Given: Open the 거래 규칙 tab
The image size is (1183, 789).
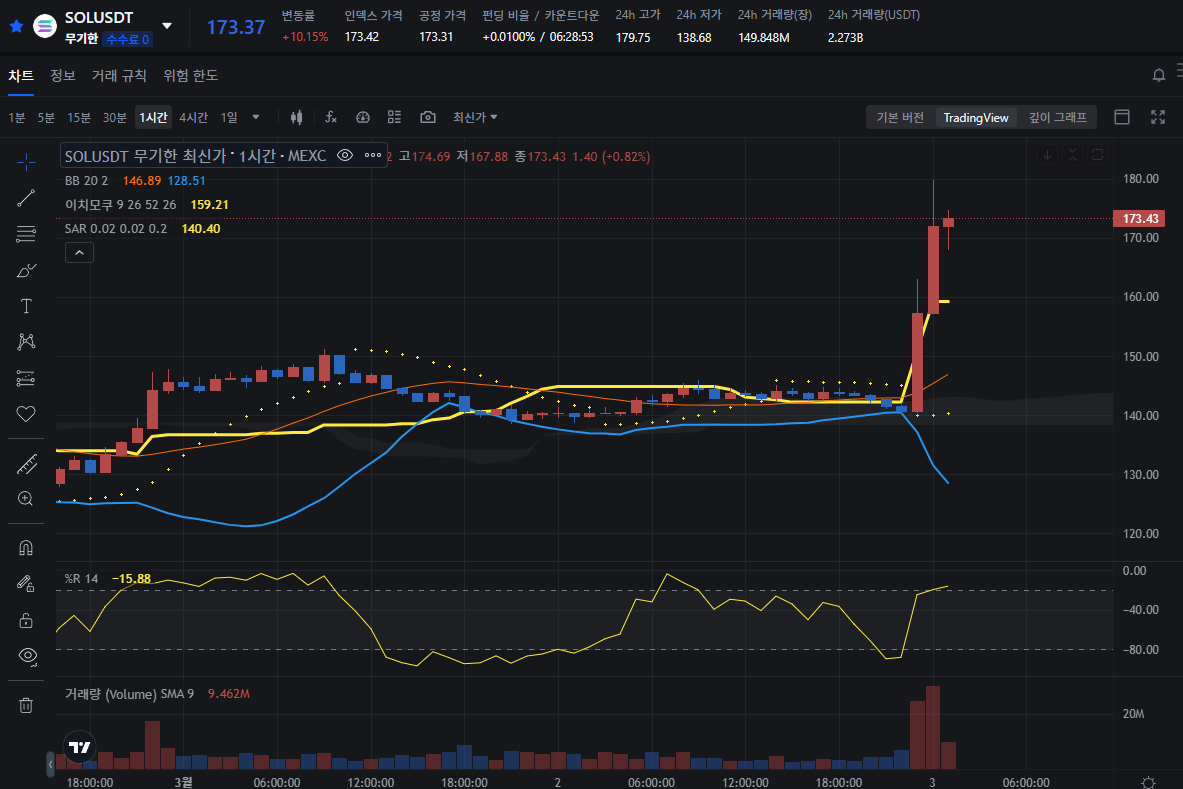Looking at the screenshot, I should (119, 75).
